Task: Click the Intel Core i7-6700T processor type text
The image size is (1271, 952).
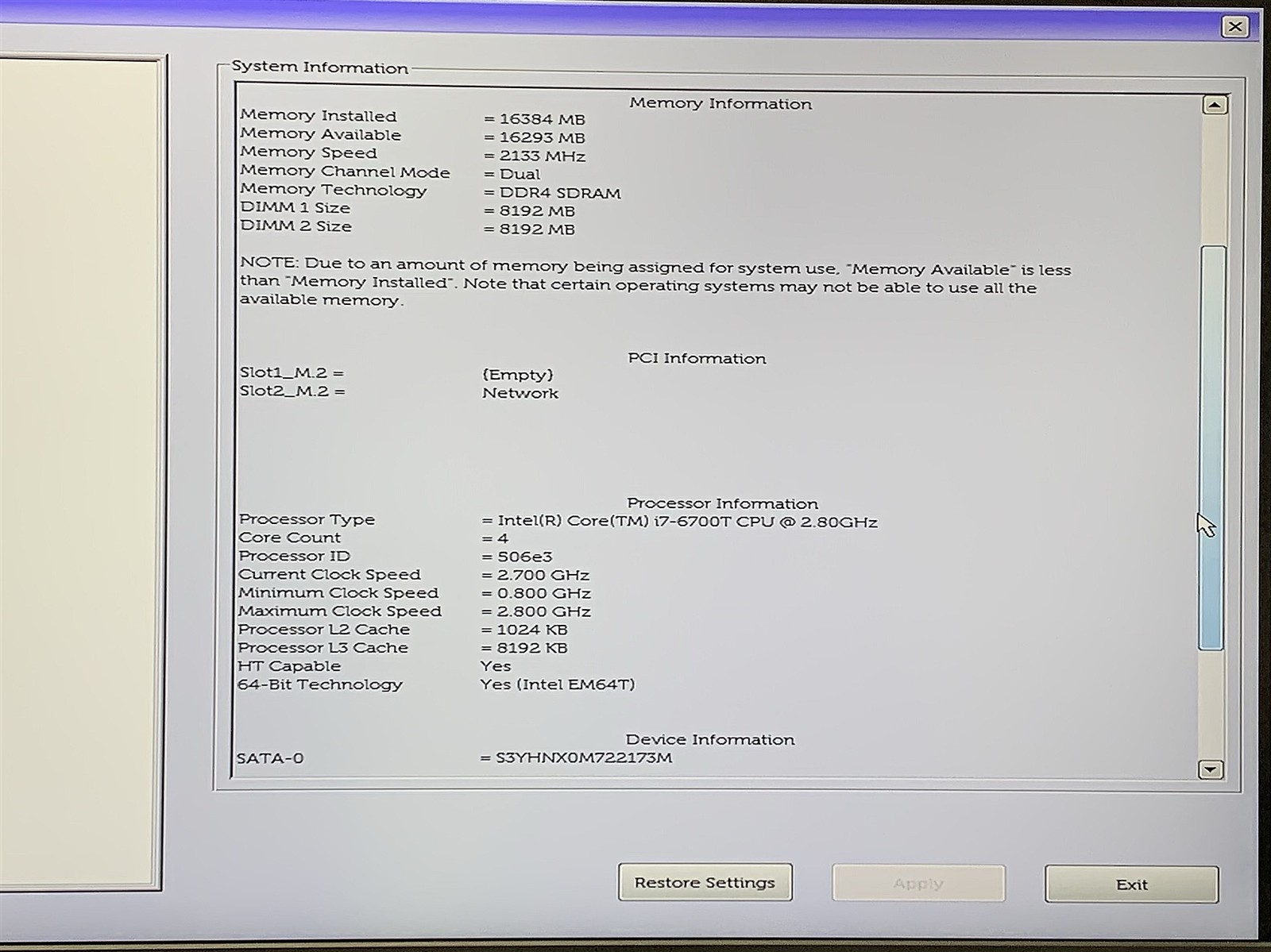Action: [x=687, y=522]
